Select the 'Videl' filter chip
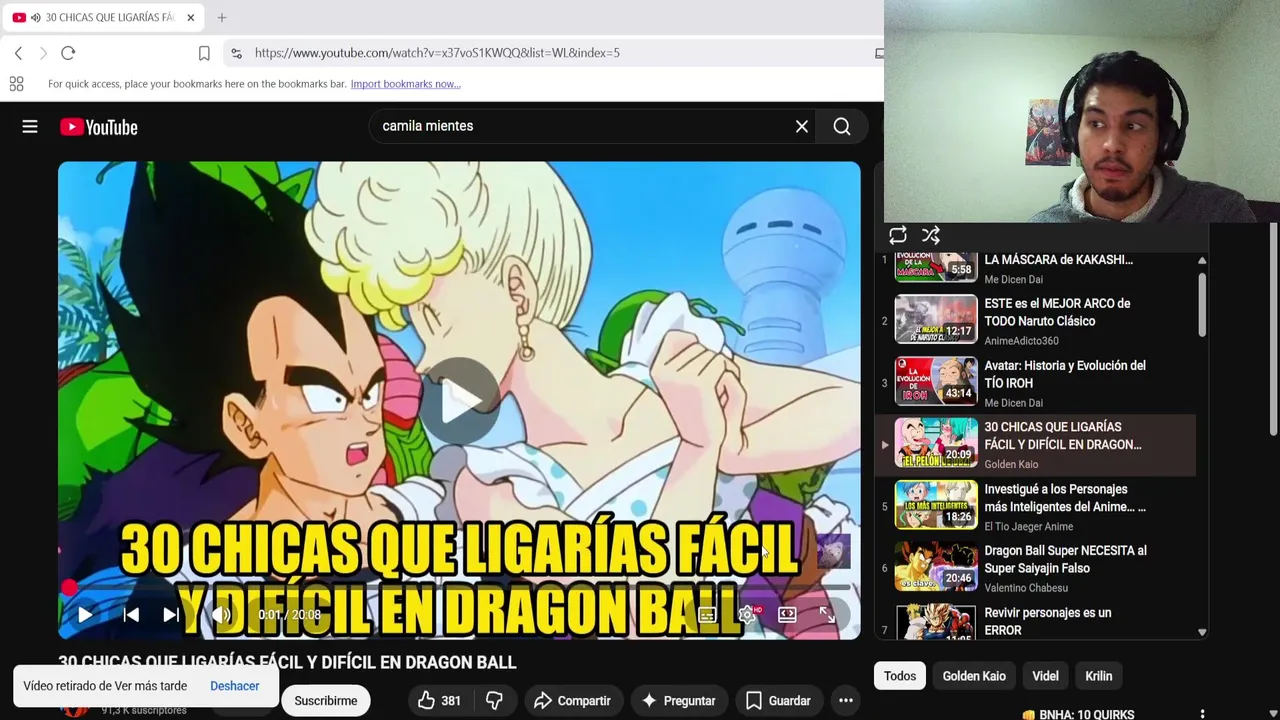 (1045, 676)
